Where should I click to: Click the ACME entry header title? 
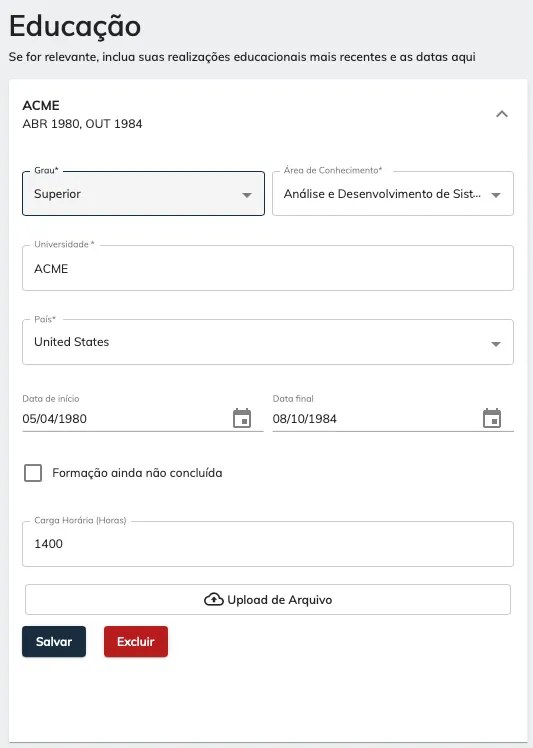point(41,105)
